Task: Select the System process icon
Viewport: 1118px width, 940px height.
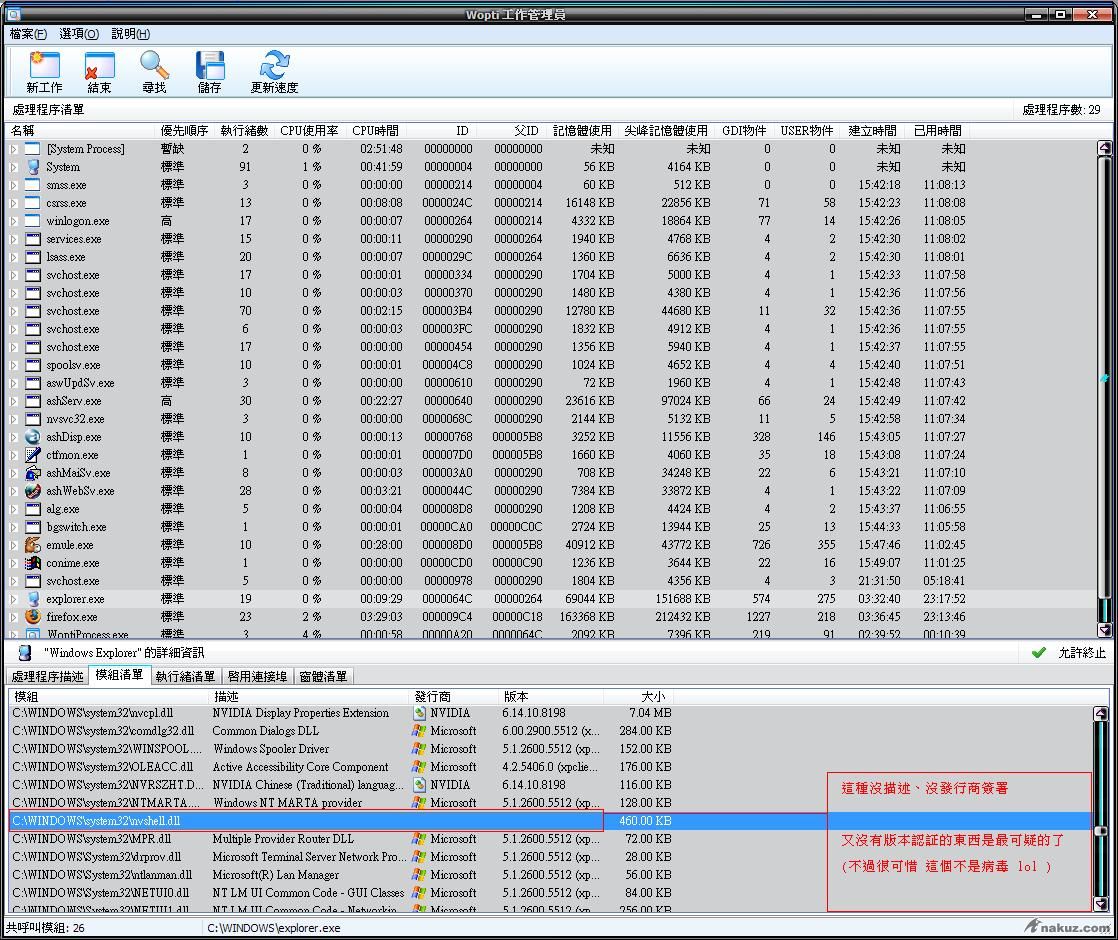Action: [x=33, y=167]
